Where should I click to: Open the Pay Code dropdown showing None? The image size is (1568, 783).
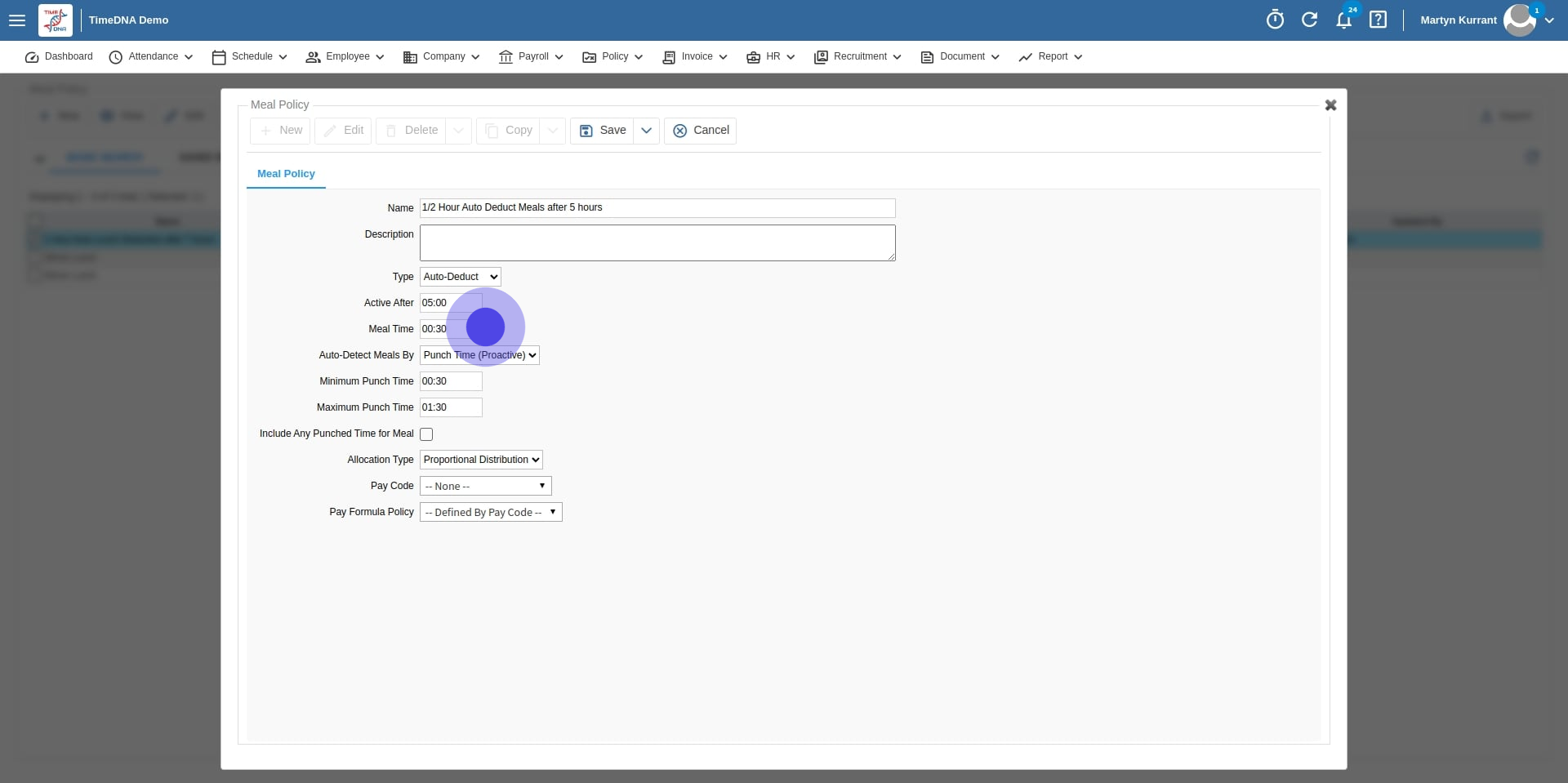pos(485,486)
